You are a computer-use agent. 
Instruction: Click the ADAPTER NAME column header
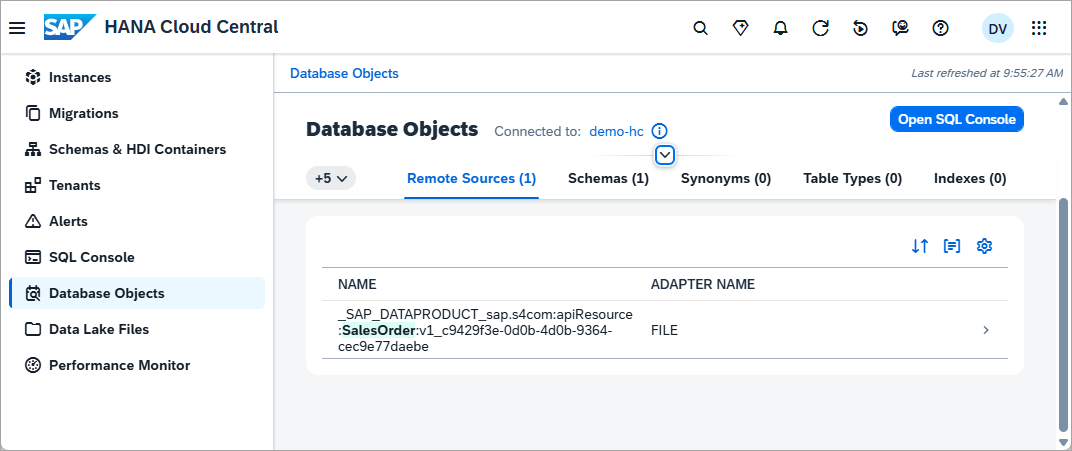pyautogui.click(x=703, y=284)
